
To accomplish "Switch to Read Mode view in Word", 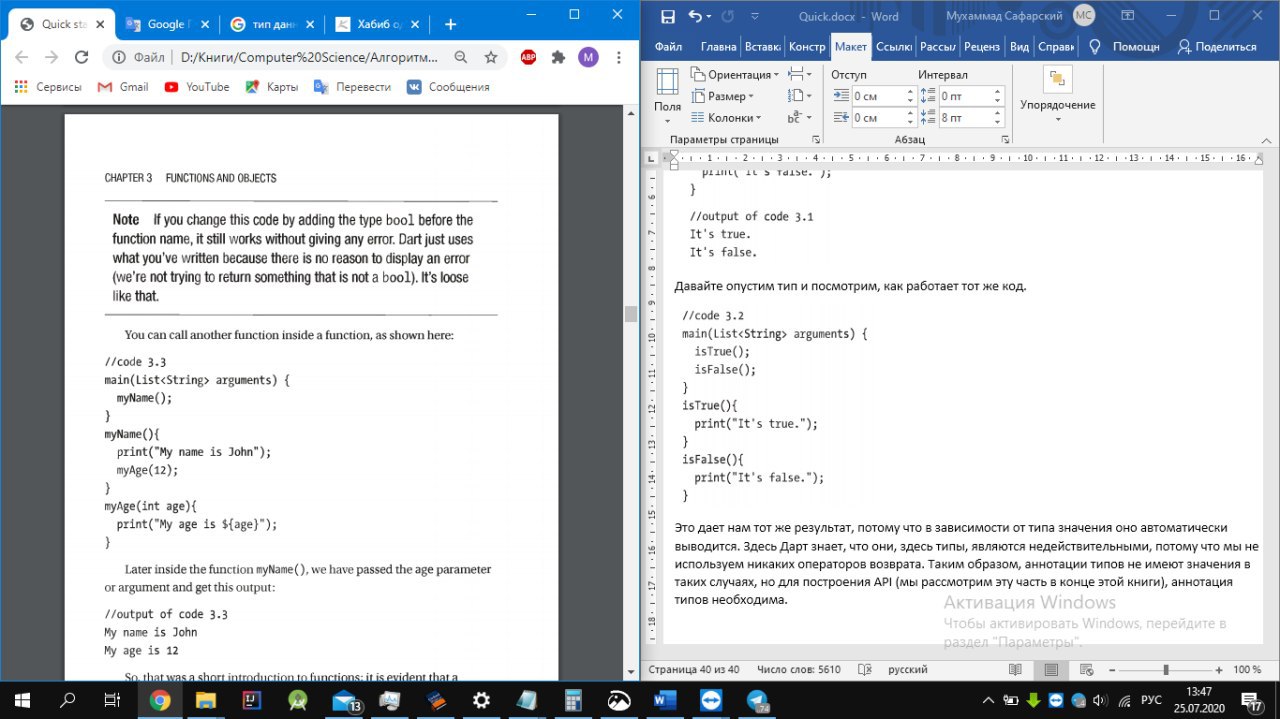I will pyautogui.click(x=1015, y=669).
